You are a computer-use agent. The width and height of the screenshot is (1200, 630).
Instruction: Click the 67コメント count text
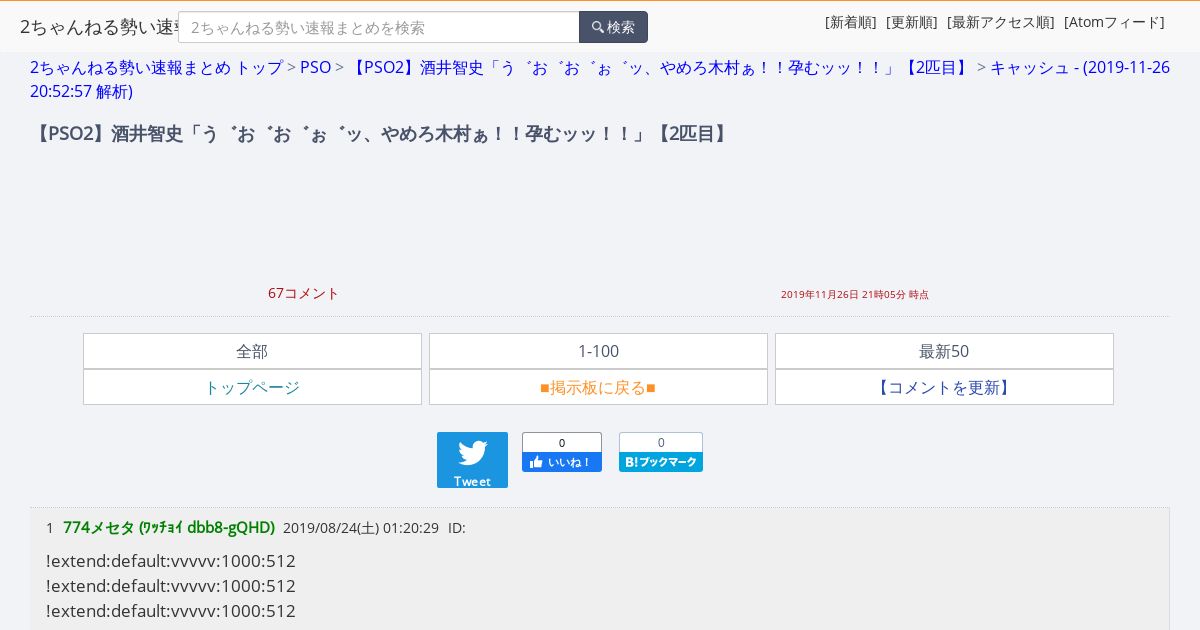click(x=304, y=293)
